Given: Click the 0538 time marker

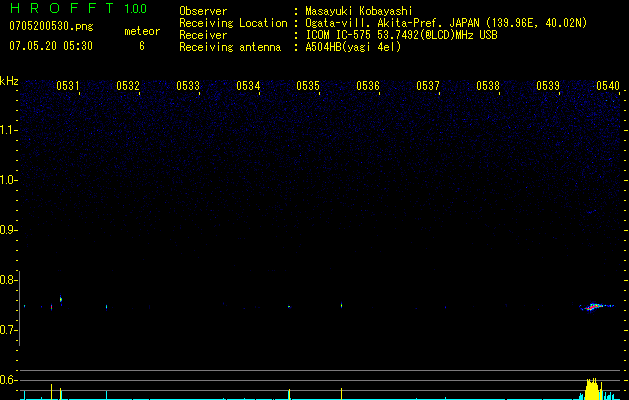Looking at the screenshot, I should 488,85.
